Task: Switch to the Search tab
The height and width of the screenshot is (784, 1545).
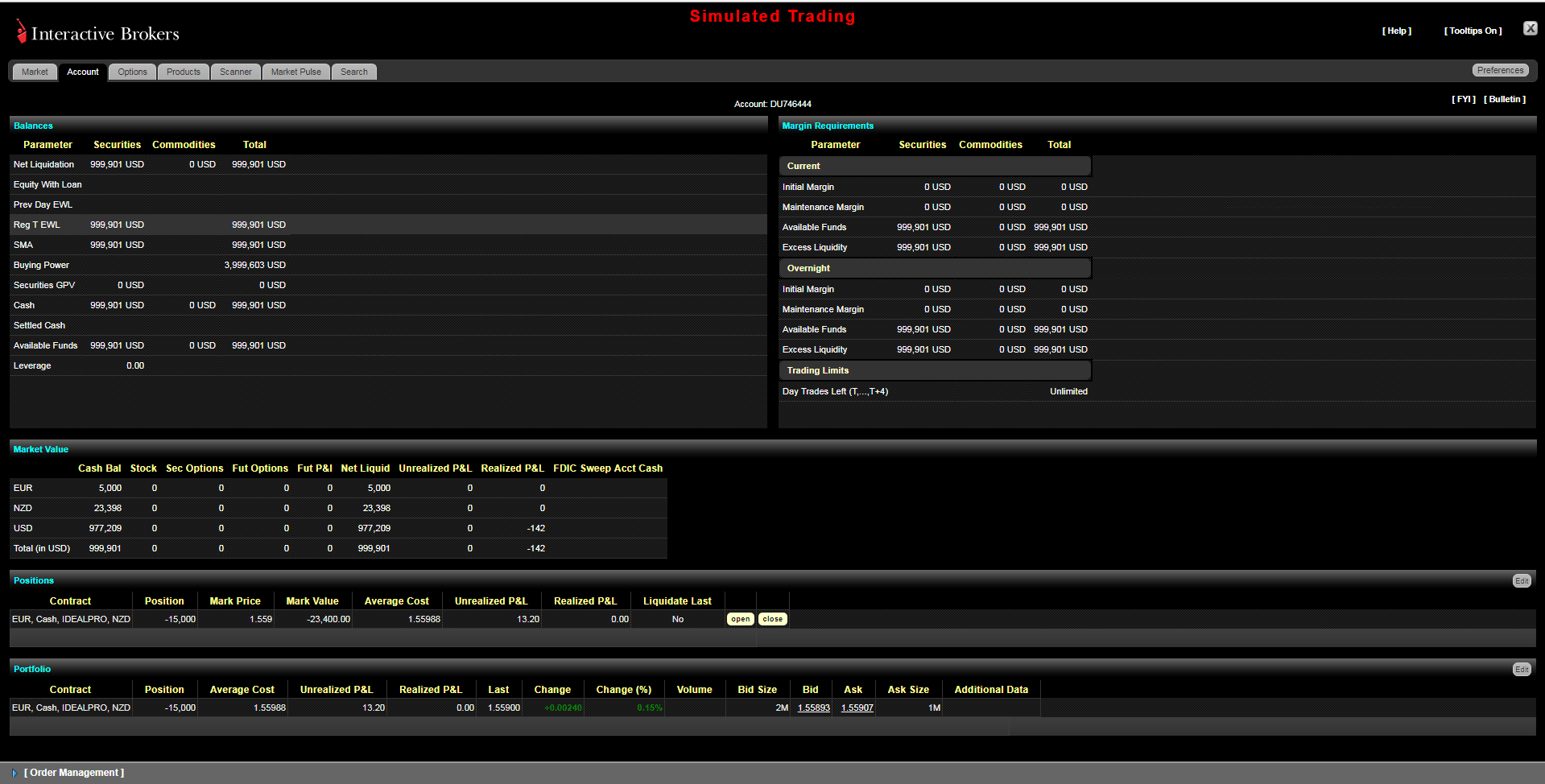Action: (x=353, y=72)
